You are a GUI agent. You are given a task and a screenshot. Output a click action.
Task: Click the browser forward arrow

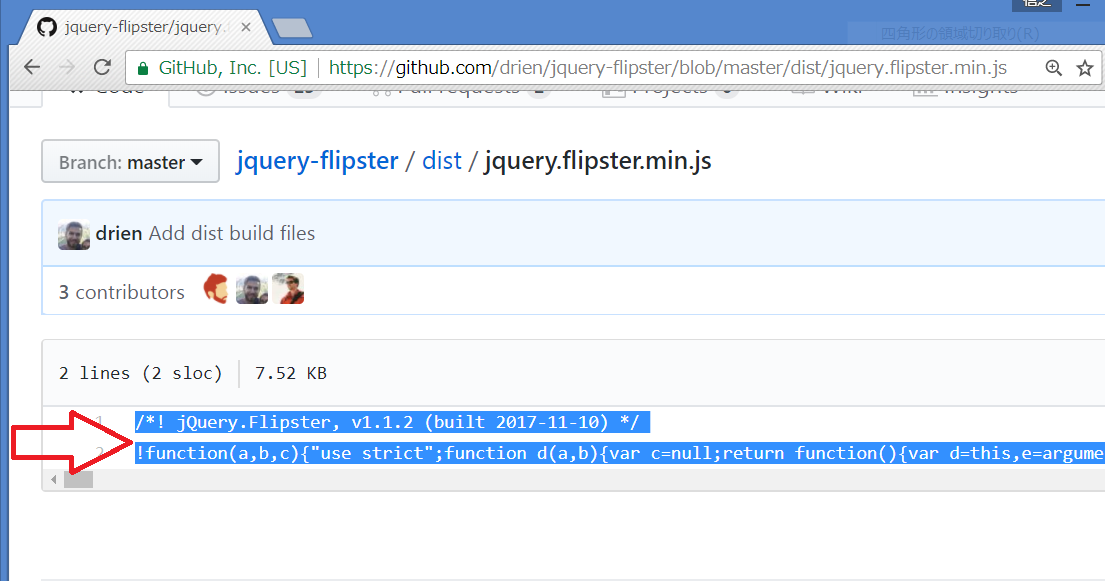click(x=67, y=67)
